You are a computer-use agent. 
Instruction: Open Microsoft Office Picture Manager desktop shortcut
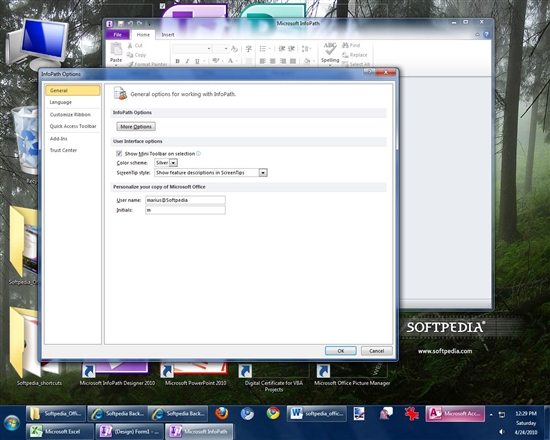tap(352, 375)
